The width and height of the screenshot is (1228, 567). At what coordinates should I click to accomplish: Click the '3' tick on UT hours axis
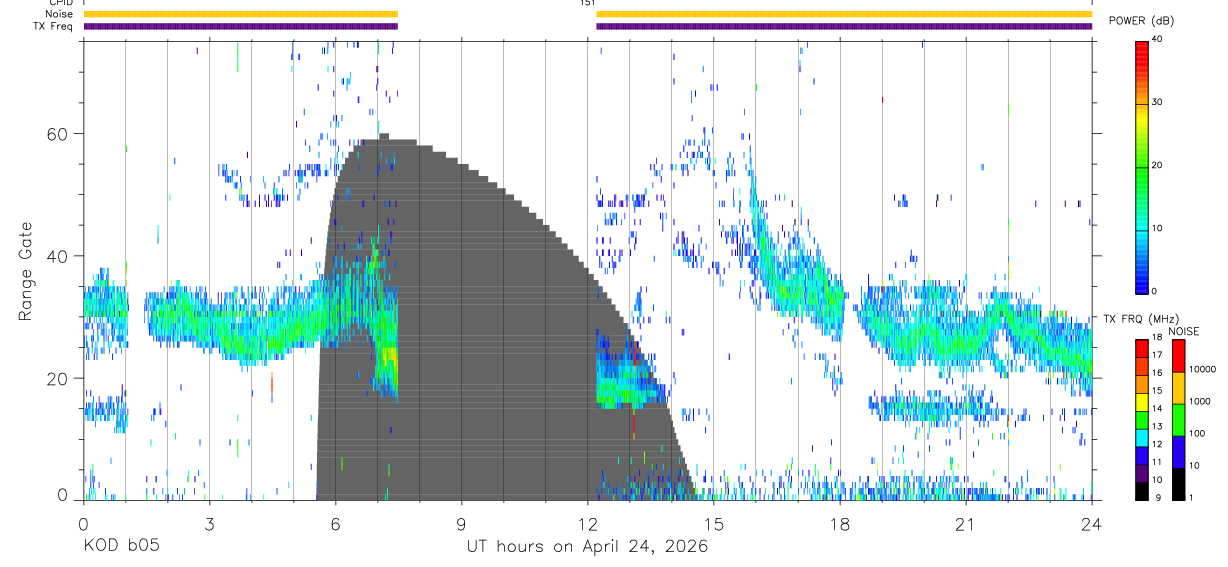point(209,524)
